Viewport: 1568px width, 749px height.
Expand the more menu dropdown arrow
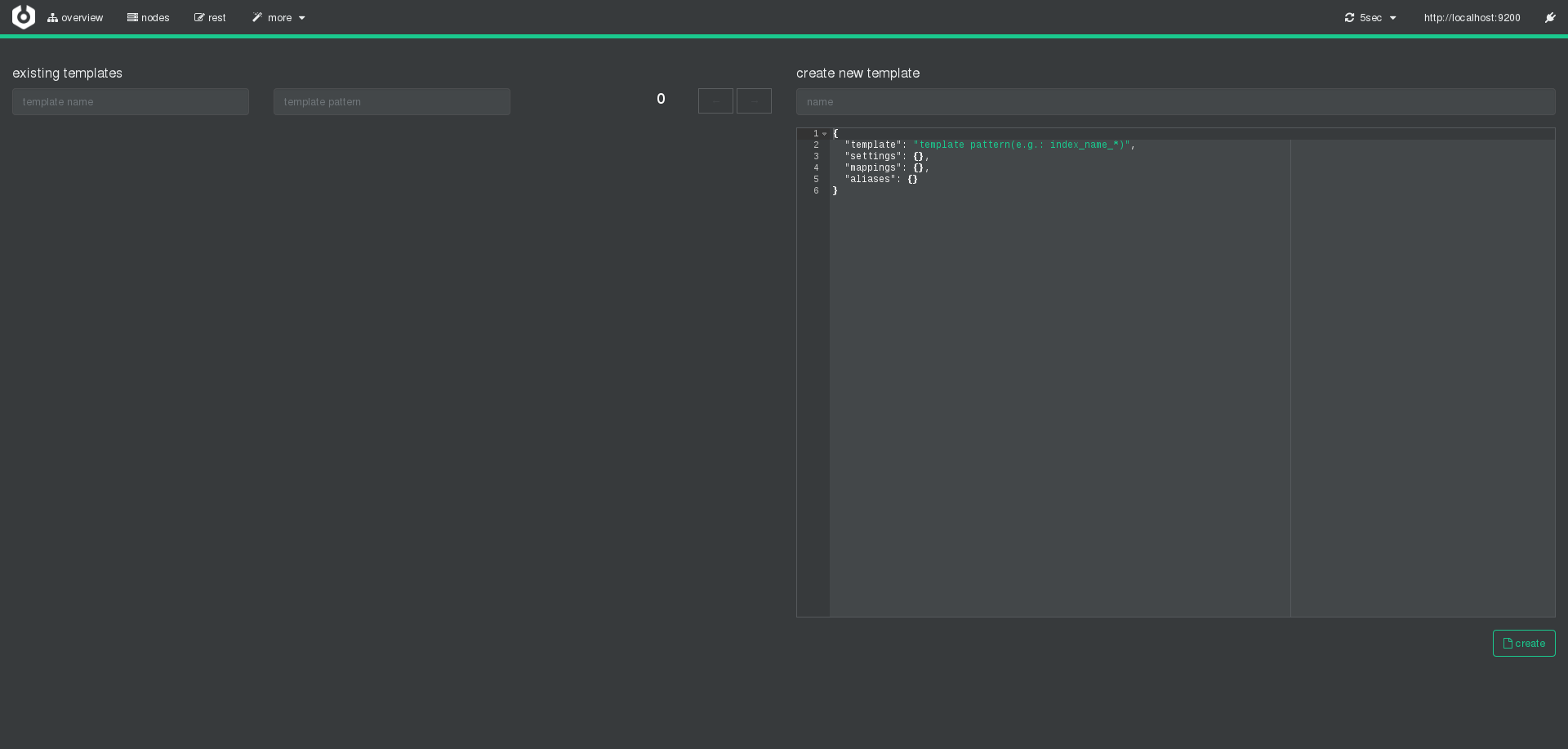pos(302,18)
